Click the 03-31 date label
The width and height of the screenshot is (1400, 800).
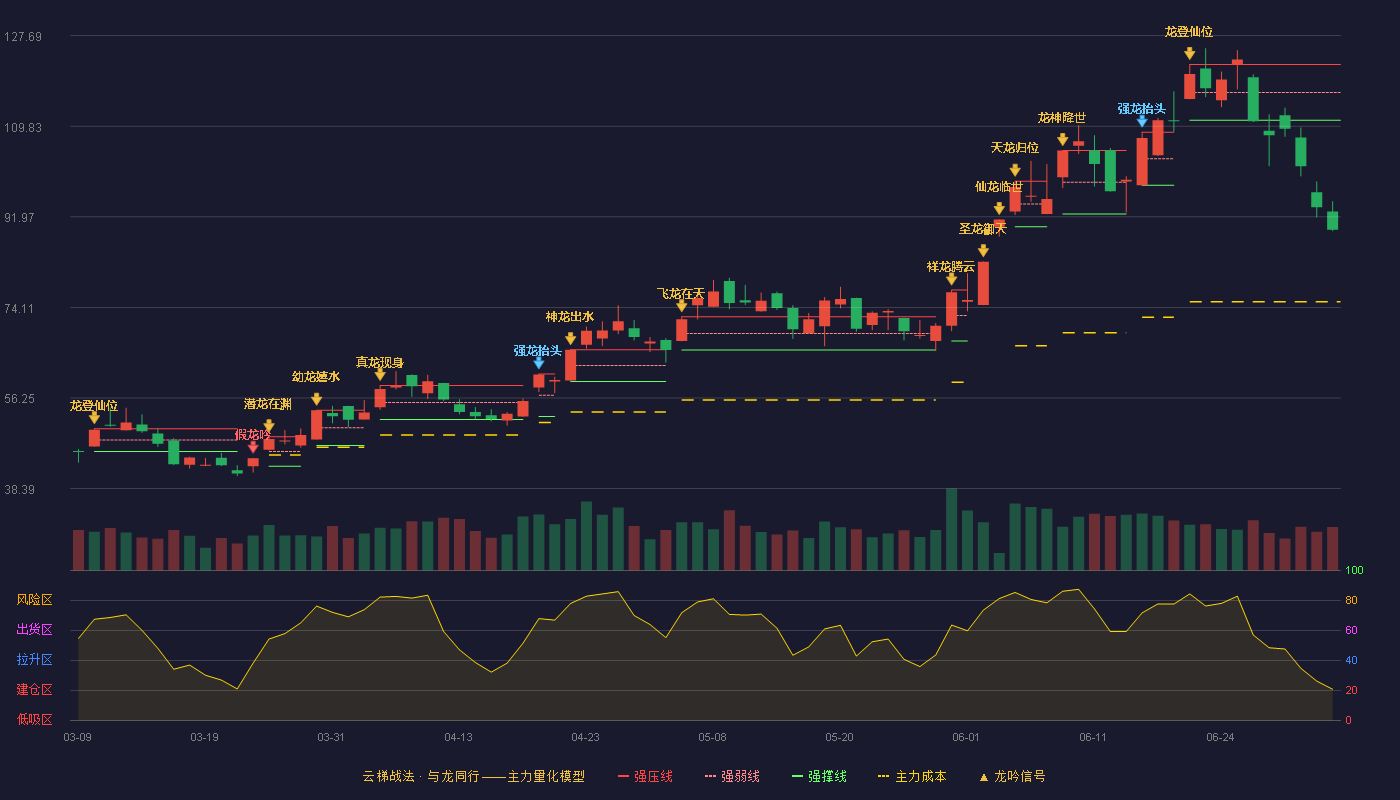point(331,737)
